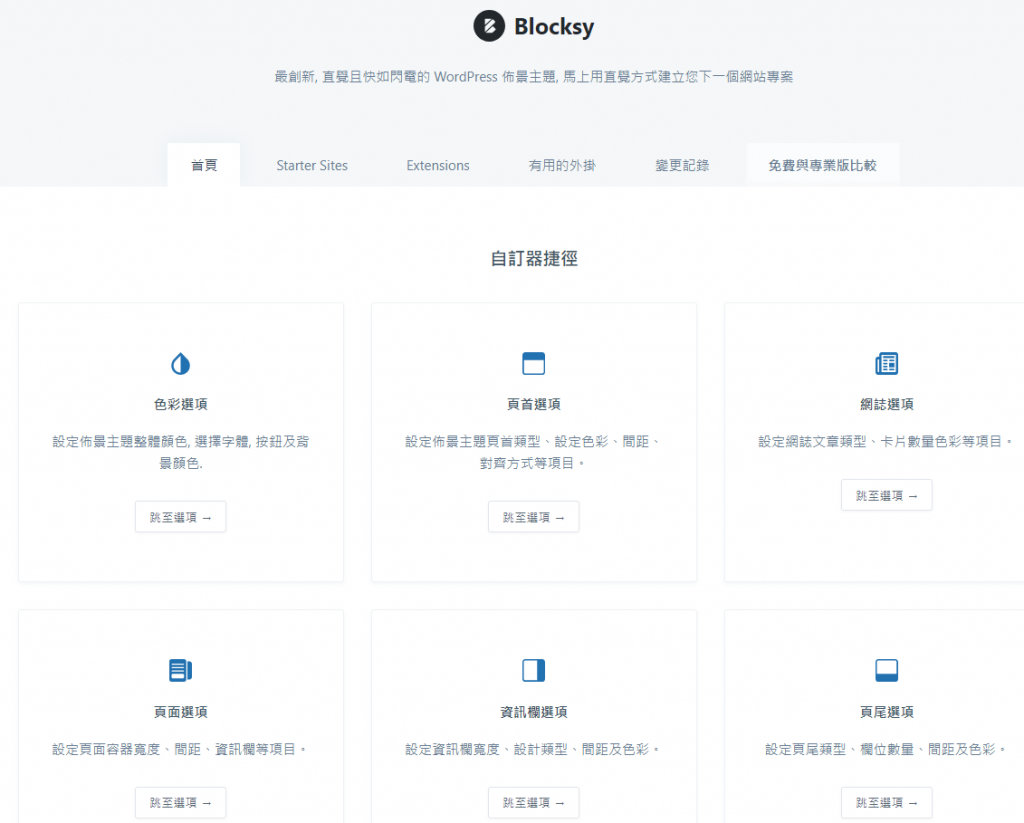
Task: Open the 免費與專業版比較 tab
Action: pyautogui.click(x=823, y=165)
